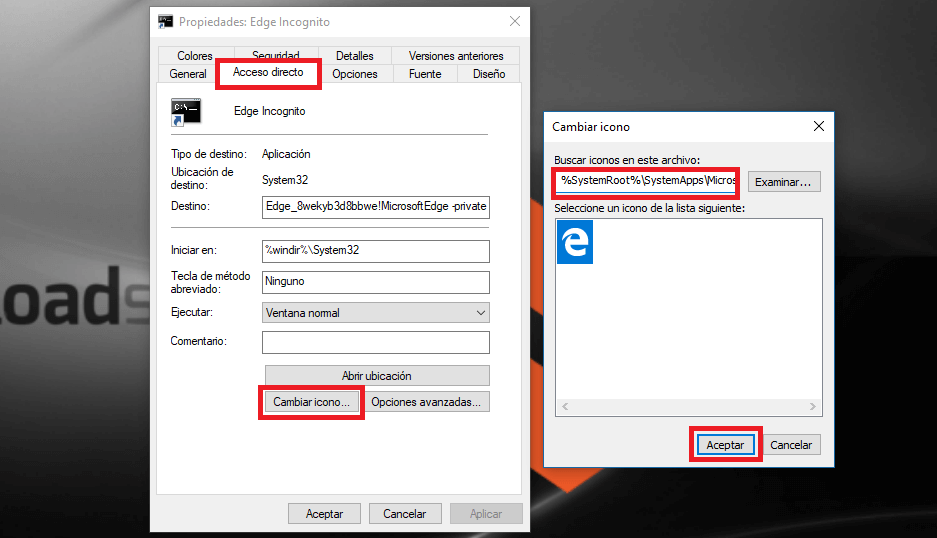The image size is (937, 538).
Task: Select the Microsoft Edge icon in the list
Action: click(575, 242)
